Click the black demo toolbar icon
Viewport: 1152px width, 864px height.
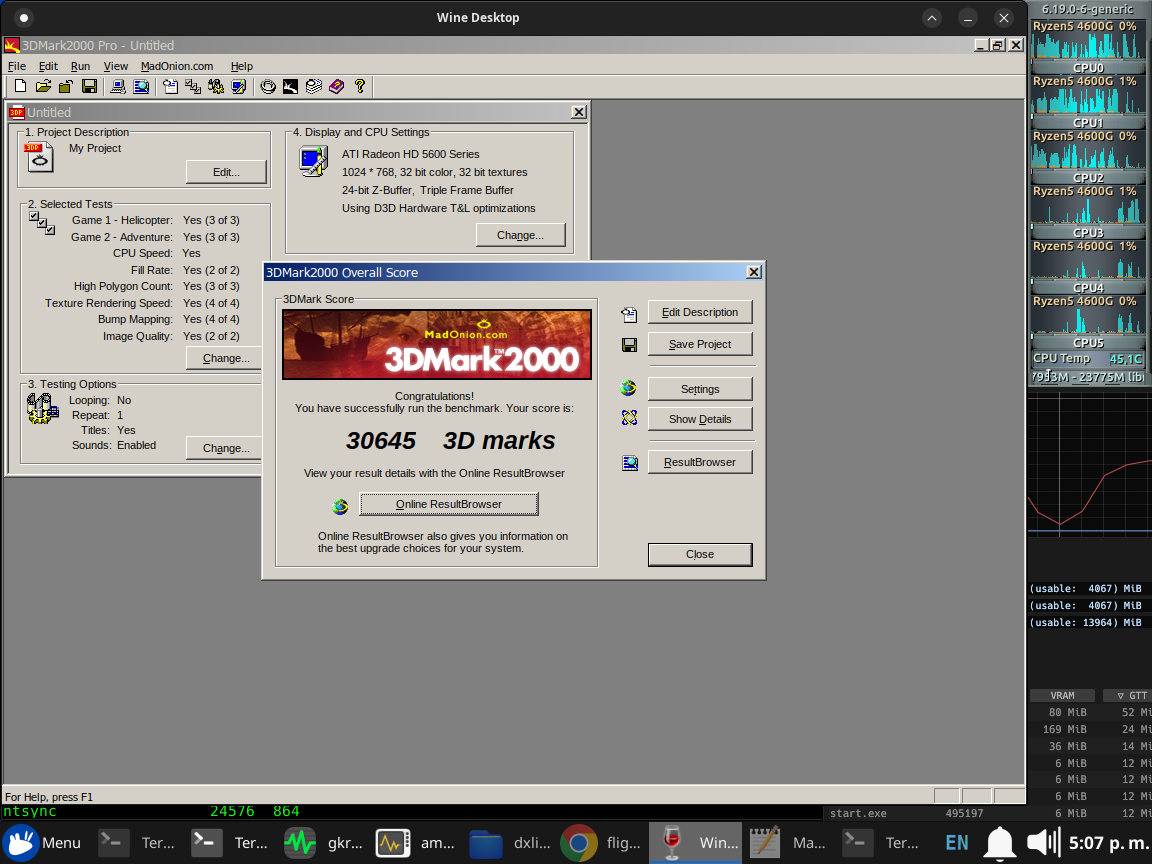click(x=291, y=87)
